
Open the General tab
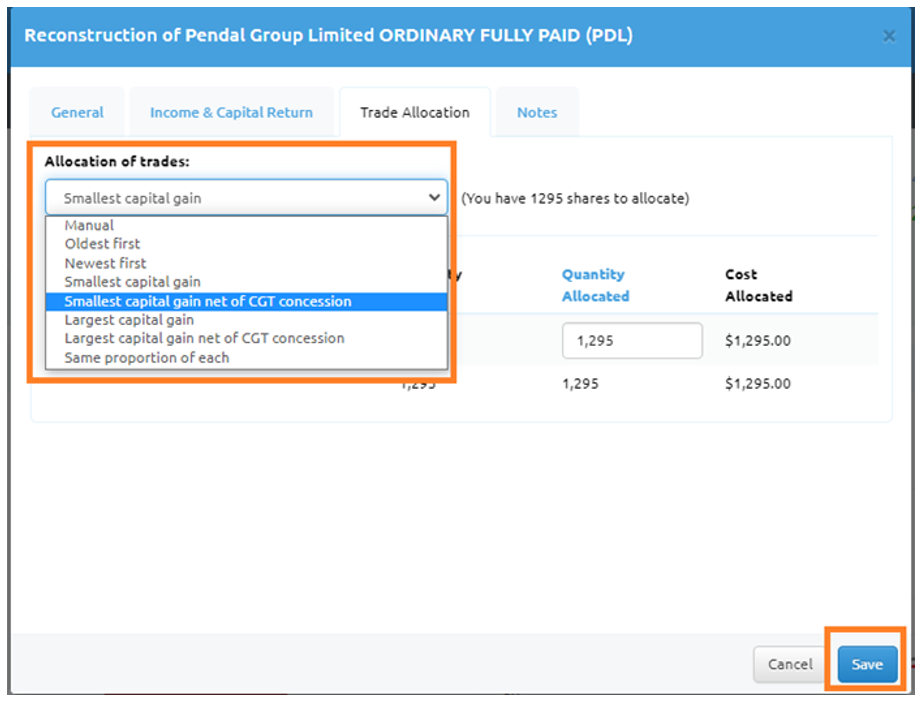tap(77, 113)
